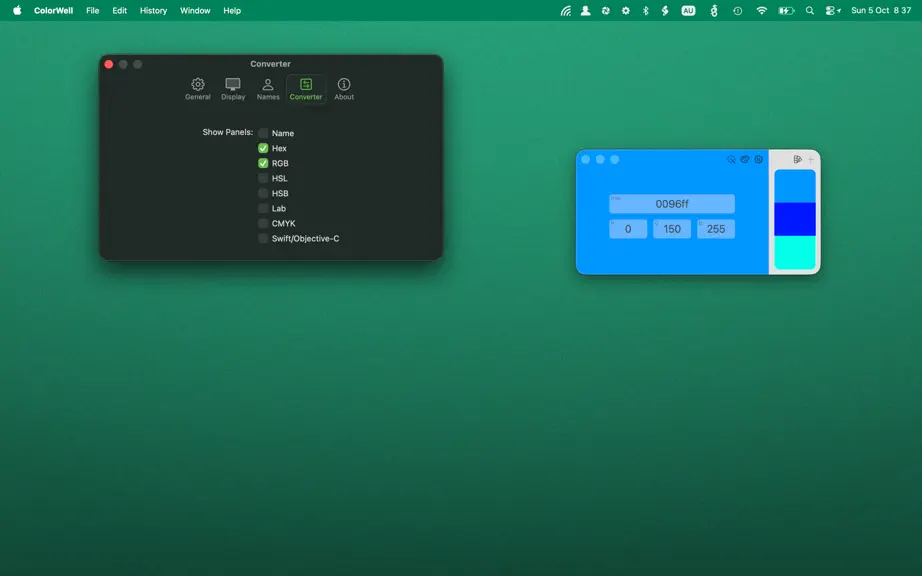922x576 pixels.
Task: Open the History menu
Action: (153, 11)
